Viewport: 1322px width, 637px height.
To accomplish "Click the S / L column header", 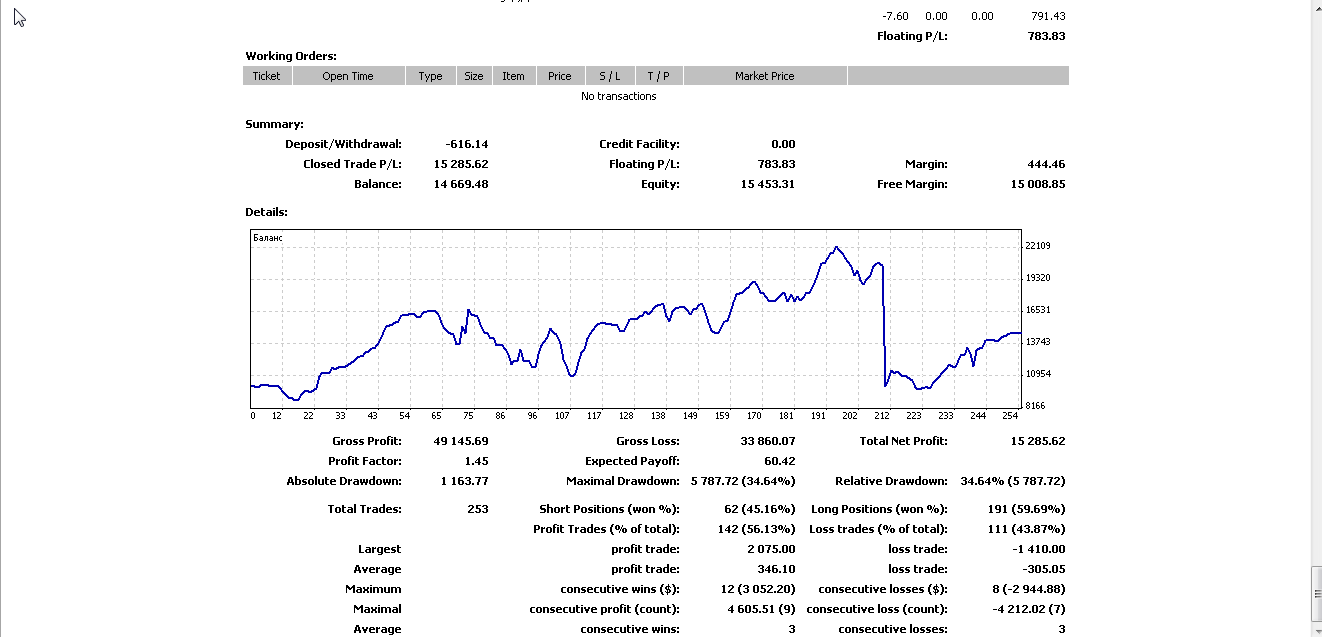I will (610, 76).
